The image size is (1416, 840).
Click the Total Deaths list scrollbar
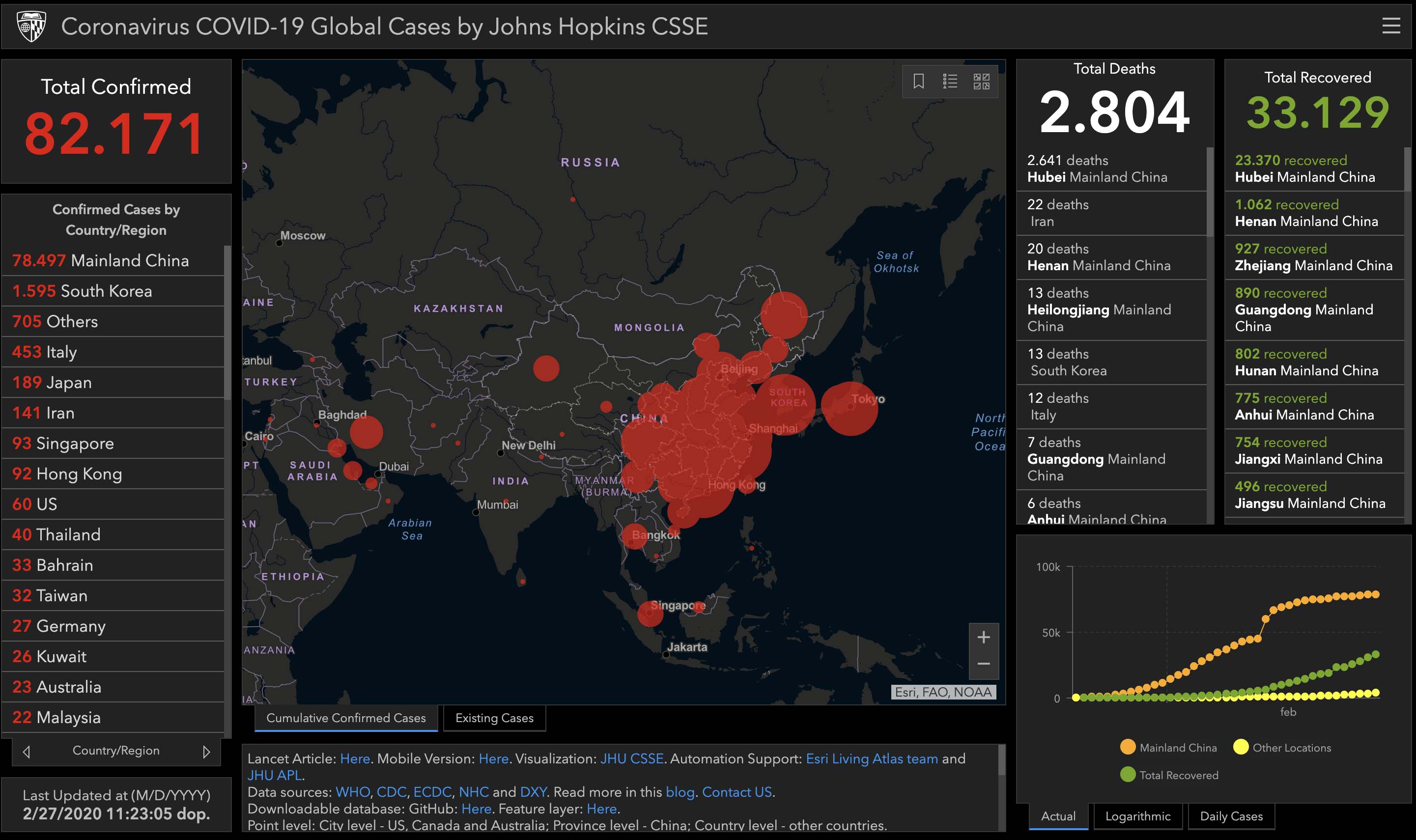(x=1210, y=193)
